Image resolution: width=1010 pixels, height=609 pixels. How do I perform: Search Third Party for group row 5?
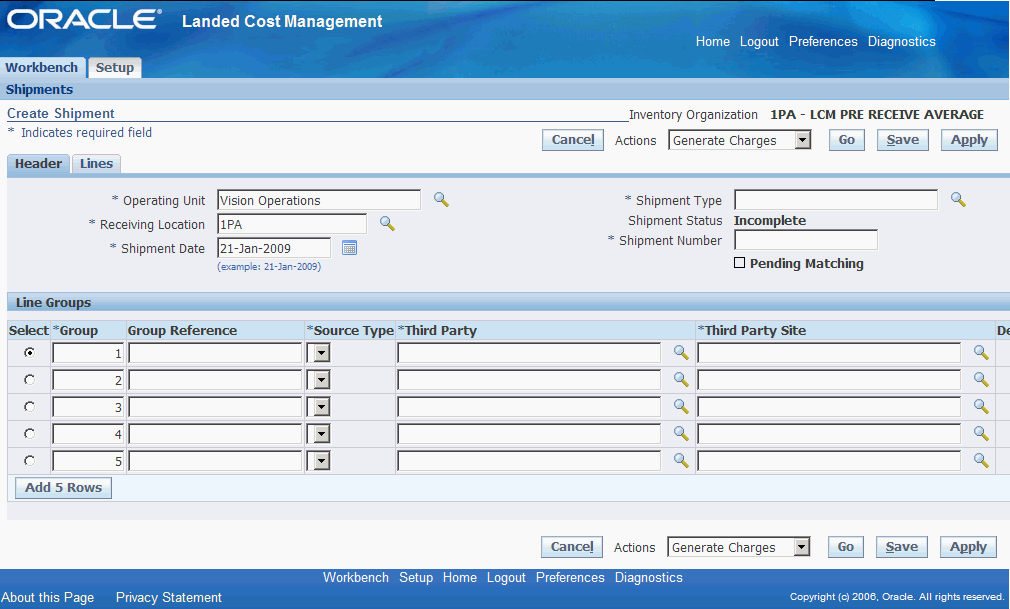pyautogui.click(x=681, y=461)
